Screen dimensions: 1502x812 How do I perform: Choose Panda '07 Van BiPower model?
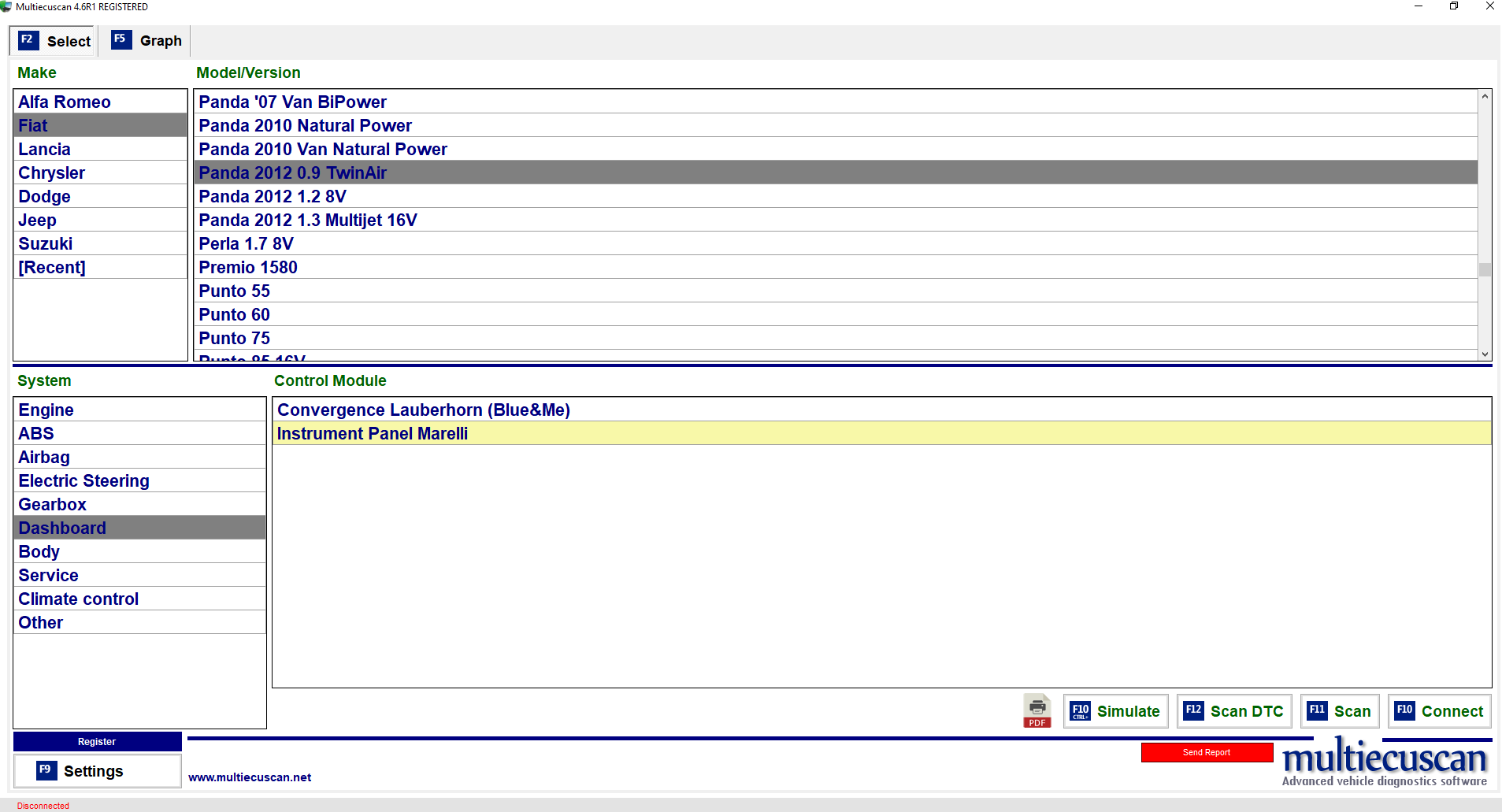836,102
